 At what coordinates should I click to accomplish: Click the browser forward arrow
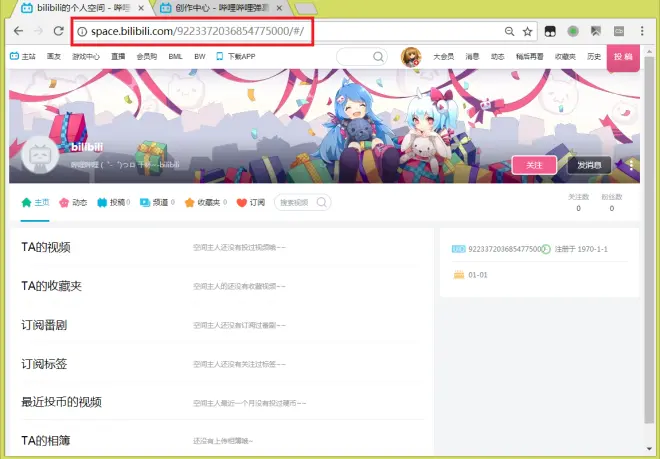point(39,31)
